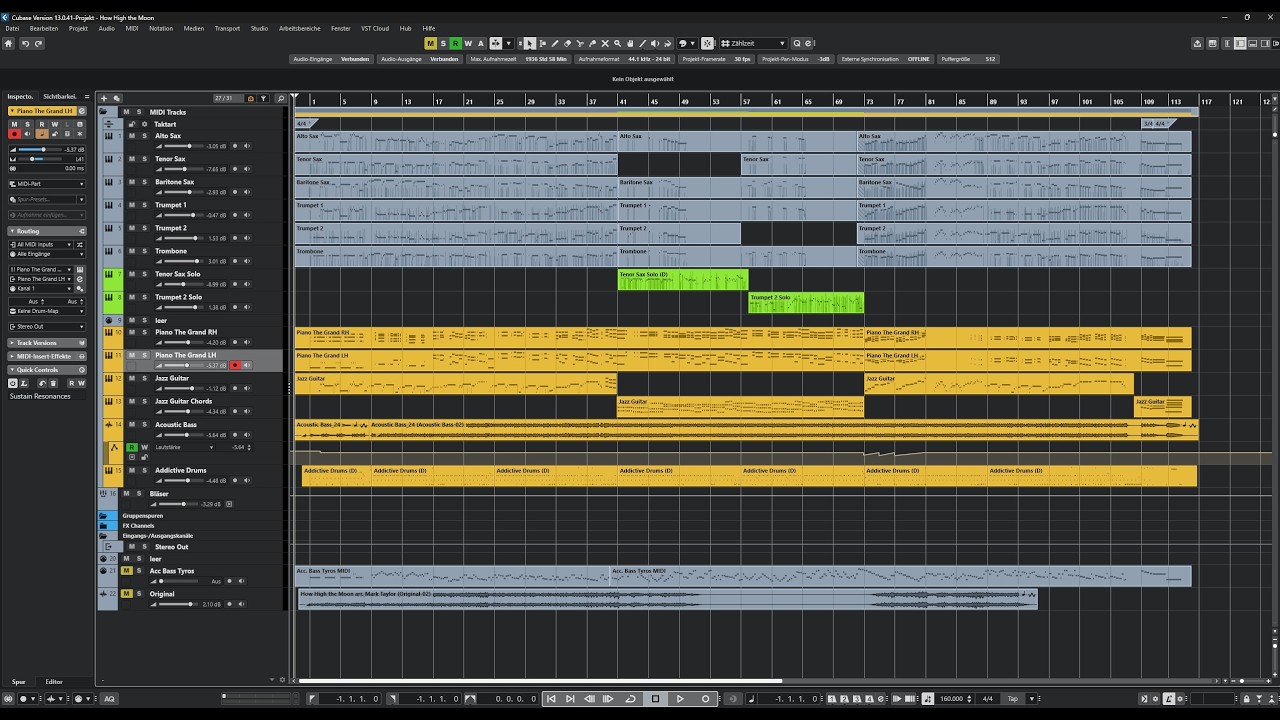Adjust the Inspector volume slider

pyautogui.click(x=38, y=149)
